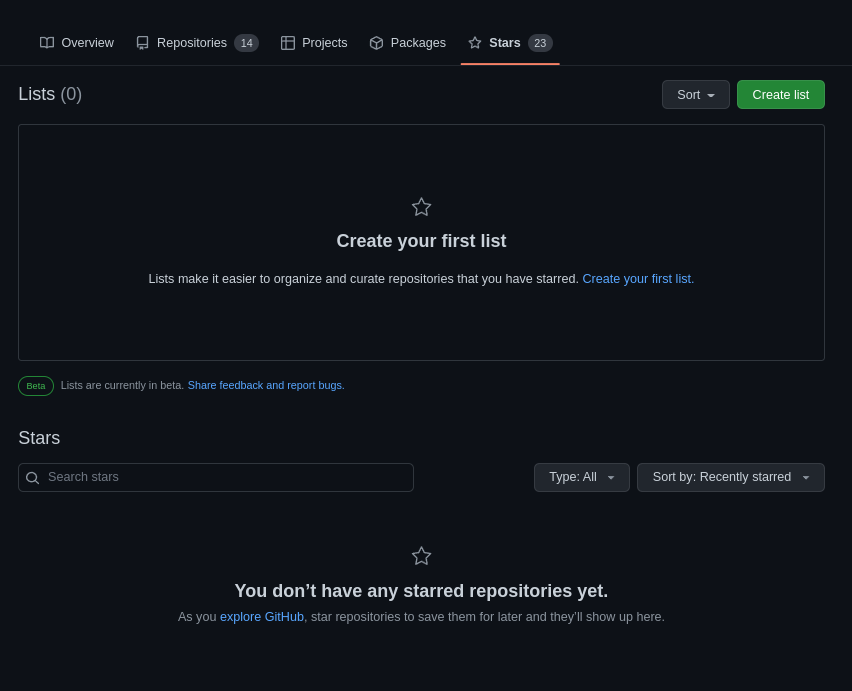This screenshot has width=852, height=691.
Task: Open Share feedback and report bugs link
Action: pos(266,385)
